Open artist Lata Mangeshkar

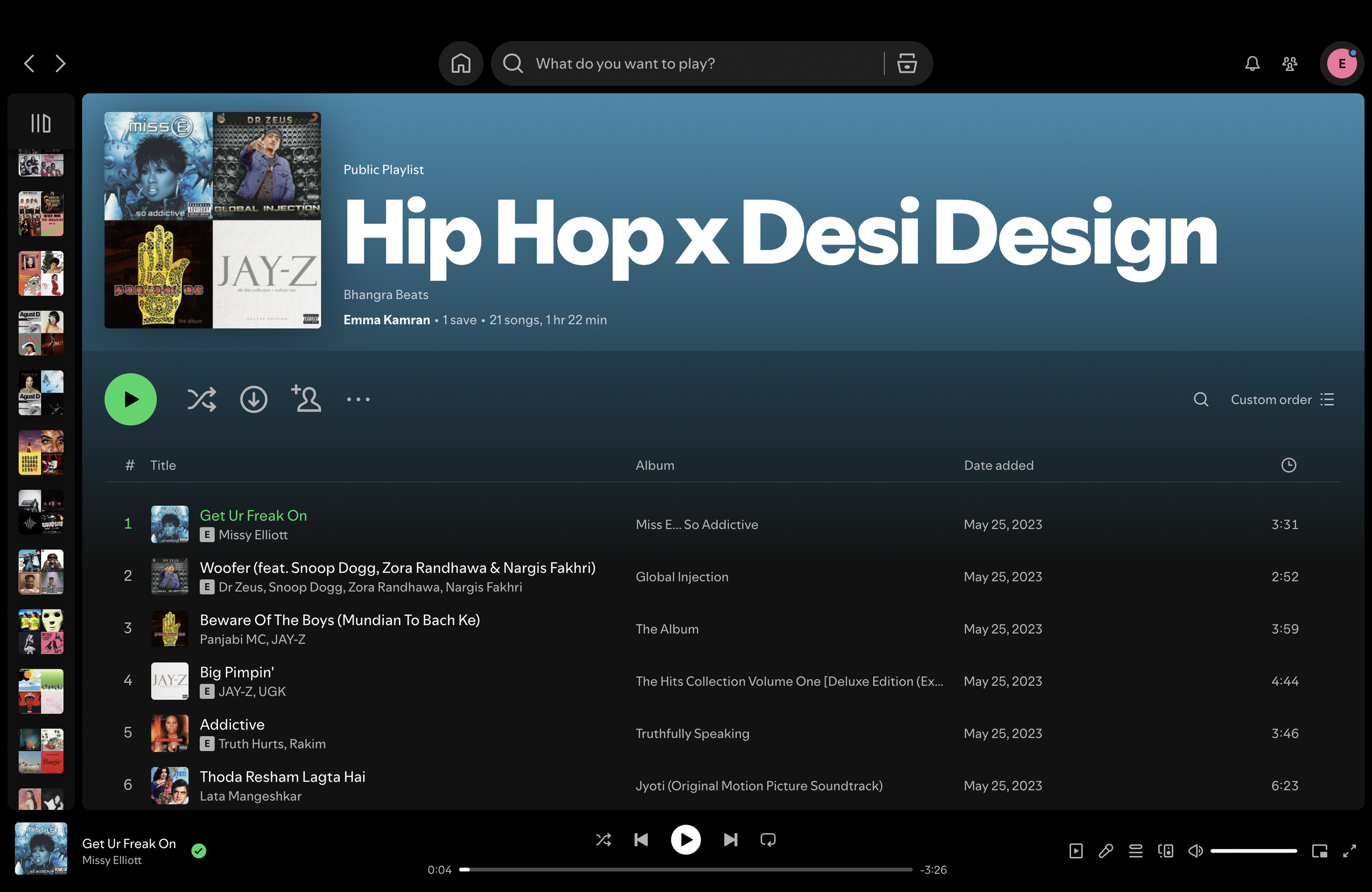tap(250, 796)
